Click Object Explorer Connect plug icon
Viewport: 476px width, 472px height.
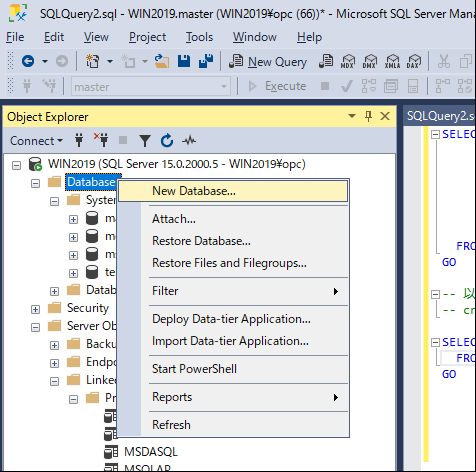coord(79,140)
